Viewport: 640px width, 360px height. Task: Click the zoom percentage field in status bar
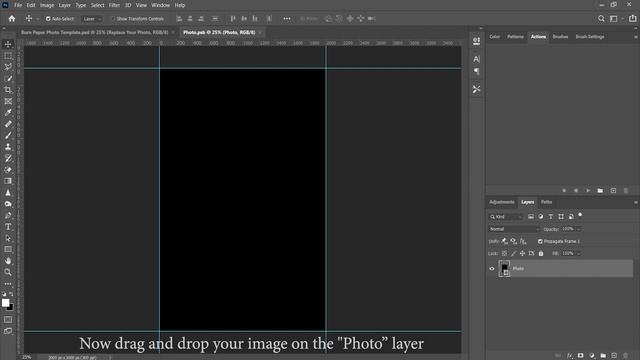tap(27, 357)
